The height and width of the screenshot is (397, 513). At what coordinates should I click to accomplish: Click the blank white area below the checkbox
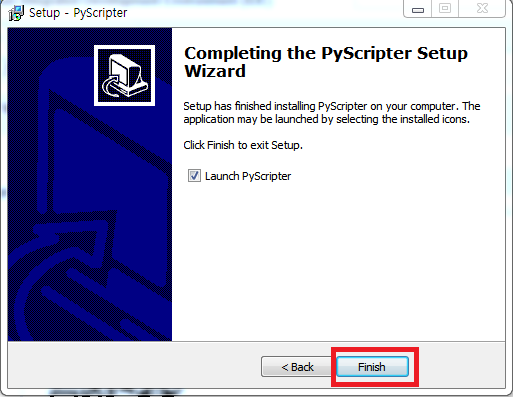338,260
